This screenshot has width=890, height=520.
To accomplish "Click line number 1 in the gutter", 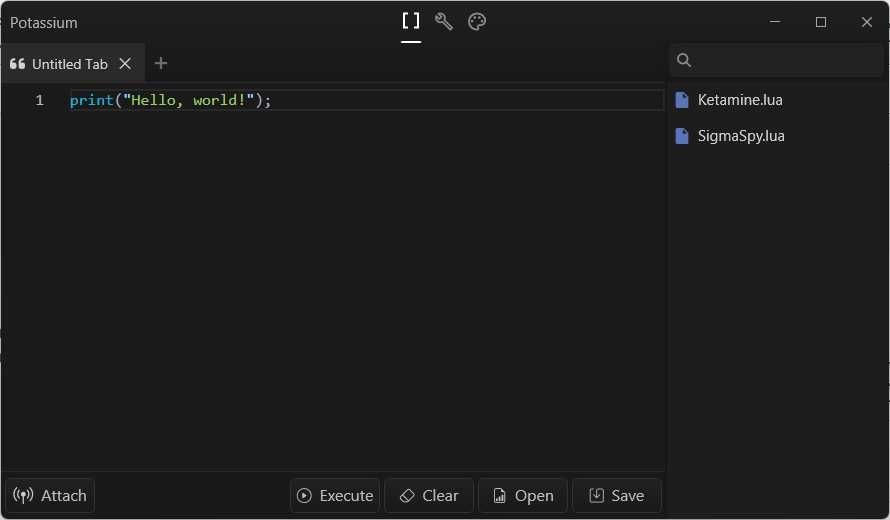I will [40, 101].
